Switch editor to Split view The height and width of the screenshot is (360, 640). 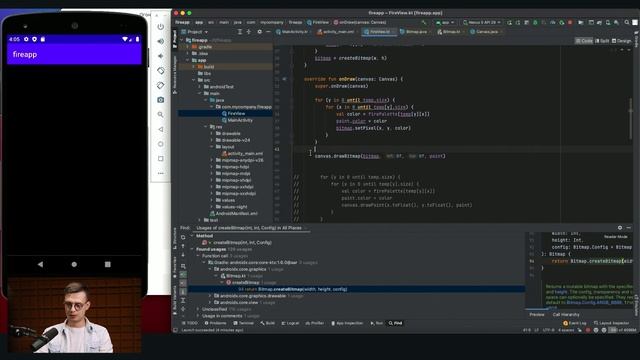(603, 41)
